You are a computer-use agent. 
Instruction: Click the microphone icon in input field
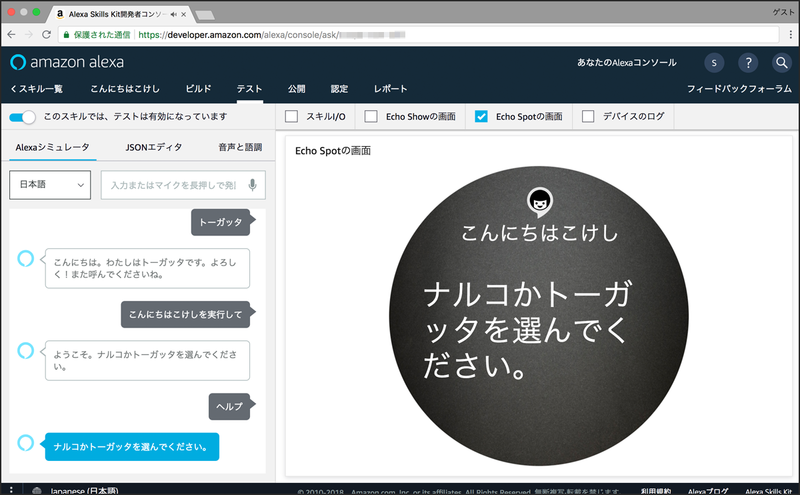[x=253, y=185]
